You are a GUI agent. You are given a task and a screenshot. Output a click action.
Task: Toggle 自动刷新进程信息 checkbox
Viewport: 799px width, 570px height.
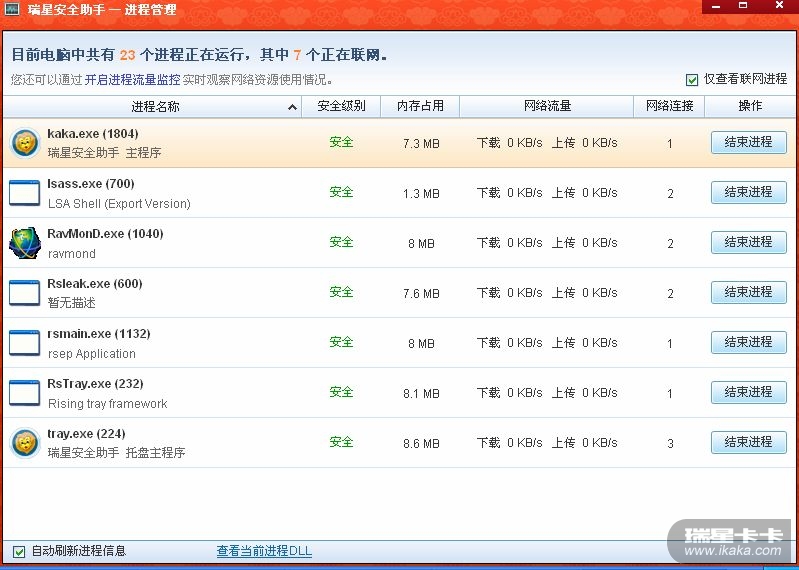point(19,551)
